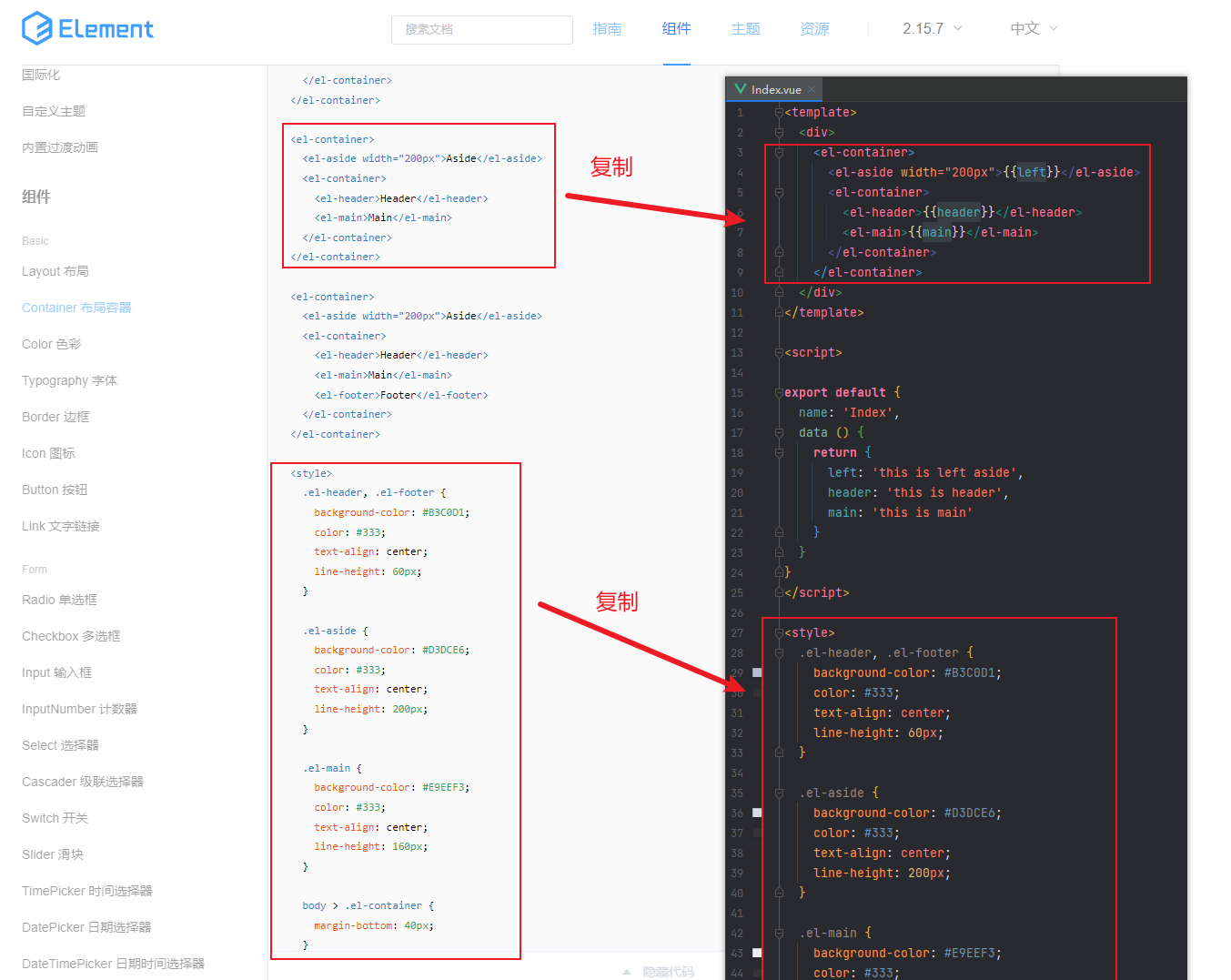Open Container 布局容器 in the sidebar
Screen dimensions: 1231x980
pyautogui.click(x=76, y=308)
